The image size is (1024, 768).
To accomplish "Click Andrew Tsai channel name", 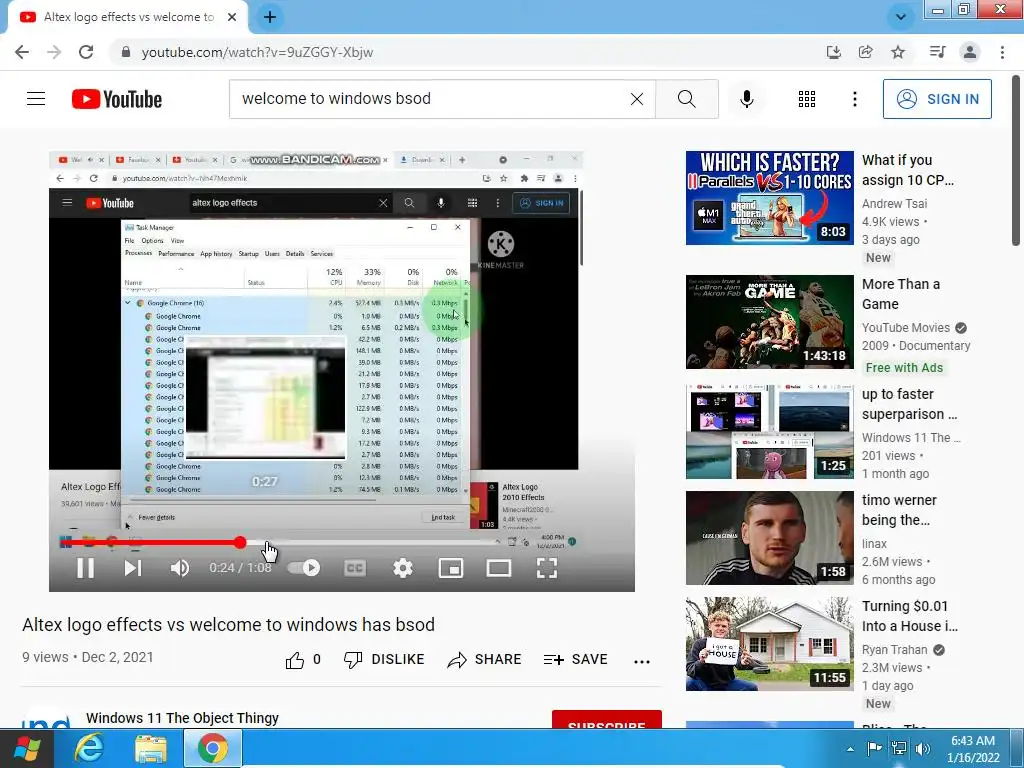I will click(894, 204).
